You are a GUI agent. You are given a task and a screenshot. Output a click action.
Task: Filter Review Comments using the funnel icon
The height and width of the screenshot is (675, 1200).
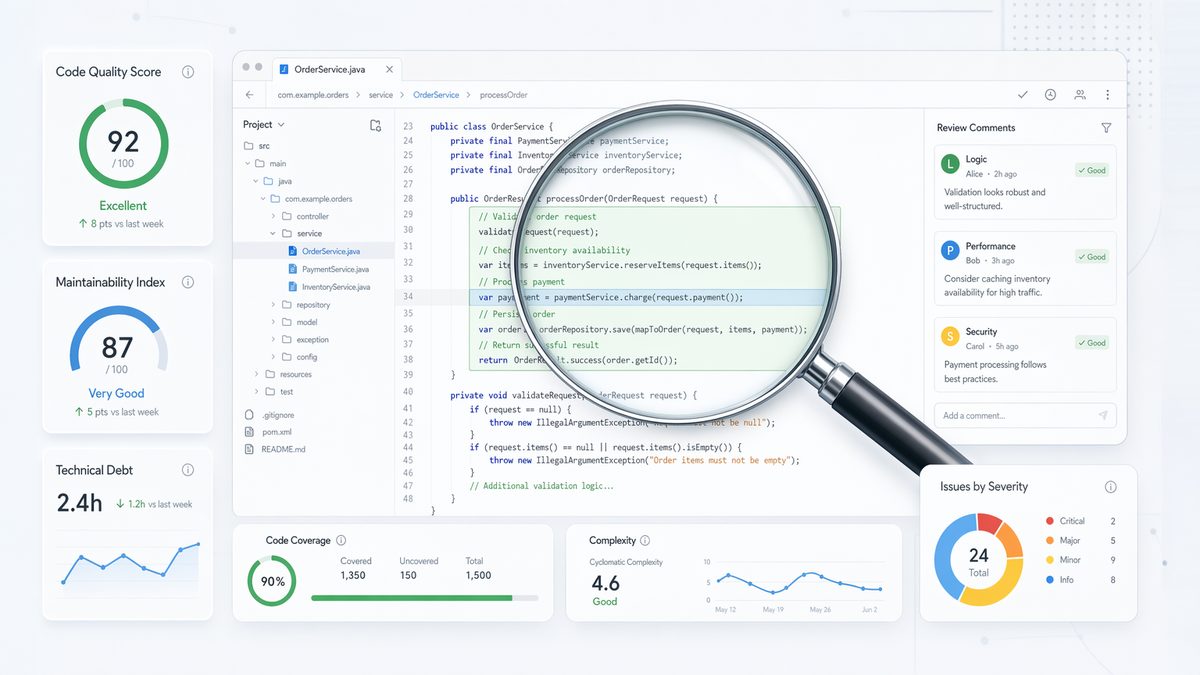1106,128
